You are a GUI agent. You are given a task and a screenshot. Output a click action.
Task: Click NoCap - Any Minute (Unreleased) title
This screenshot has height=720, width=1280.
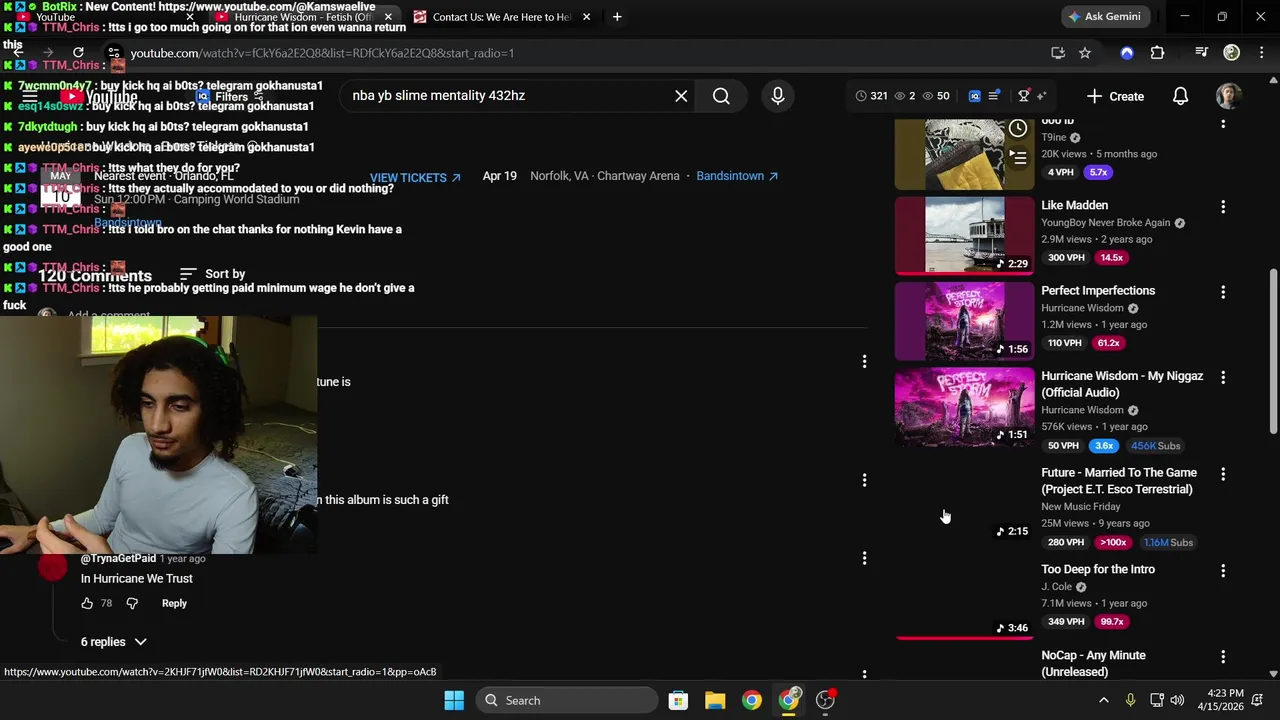1094,663
